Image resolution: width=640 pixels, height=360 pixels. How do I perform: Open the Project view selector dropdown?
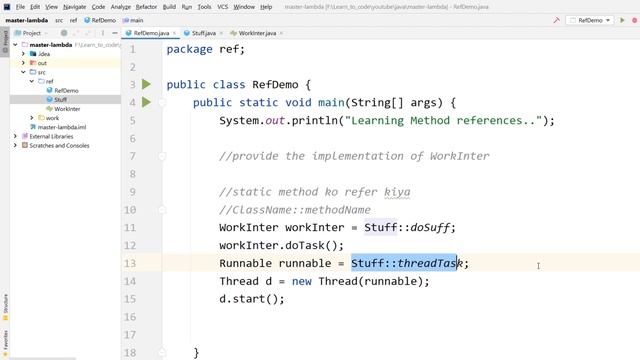(x=31, y=33)
